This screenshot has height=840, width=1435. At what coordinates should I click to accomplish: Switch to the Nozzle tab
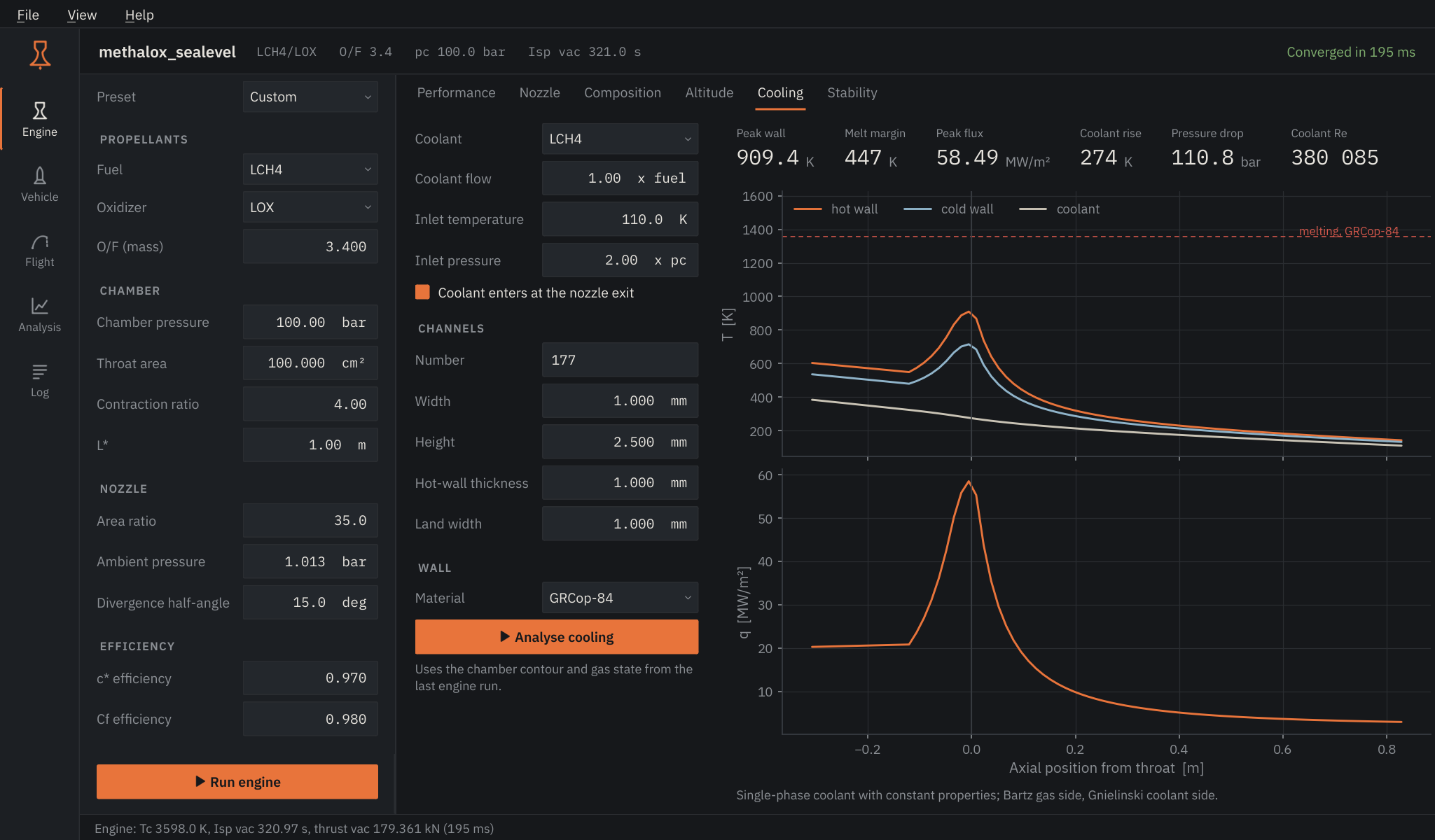pos(539,92)
